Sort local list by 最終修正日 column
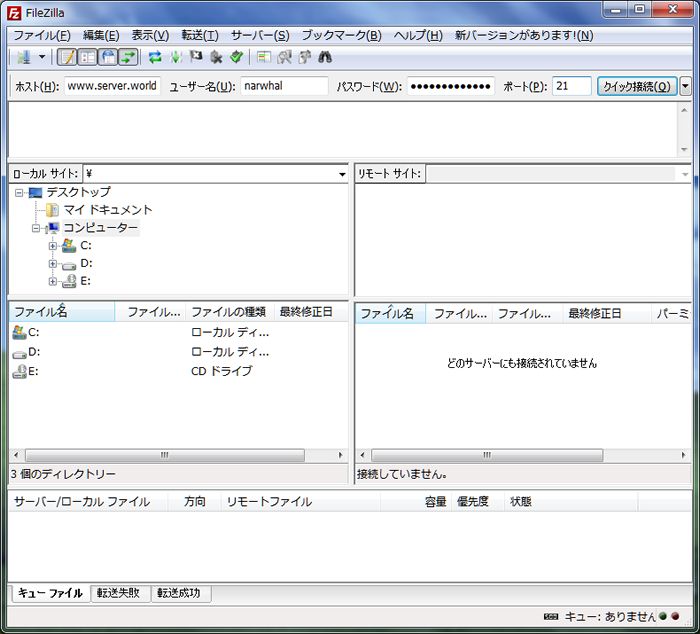 coord(311,312)
